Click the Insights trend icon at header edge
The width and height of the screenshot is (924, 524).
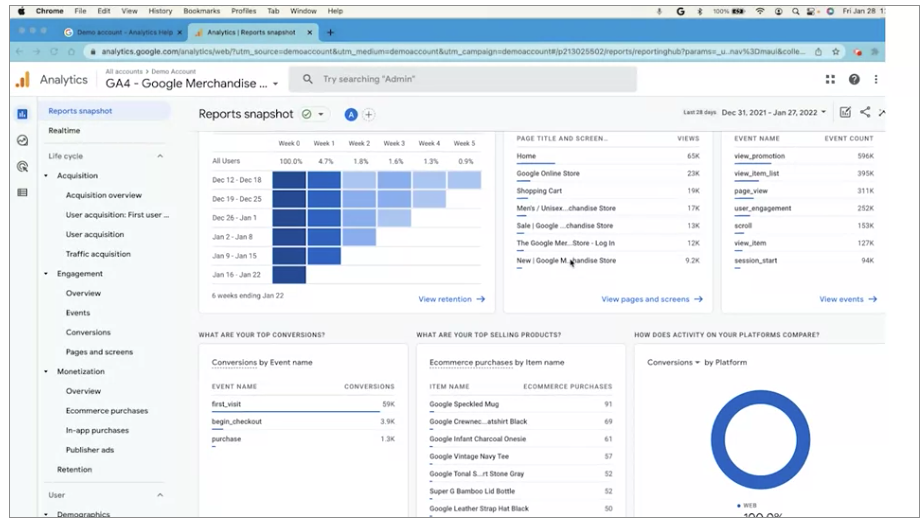[x=882, y=112]
